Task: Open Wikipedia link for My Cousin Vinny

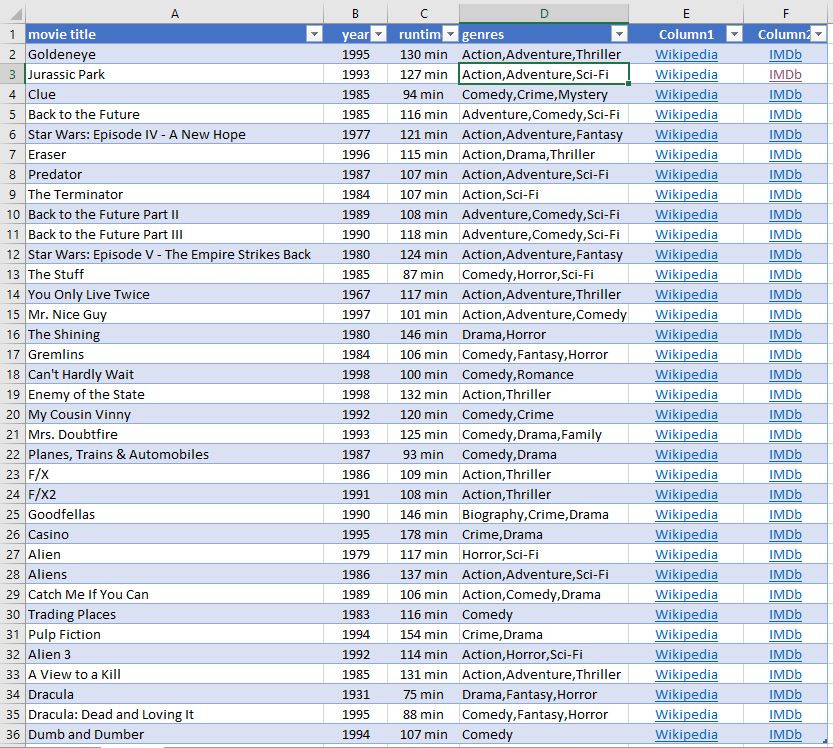Action: [686, 414]
